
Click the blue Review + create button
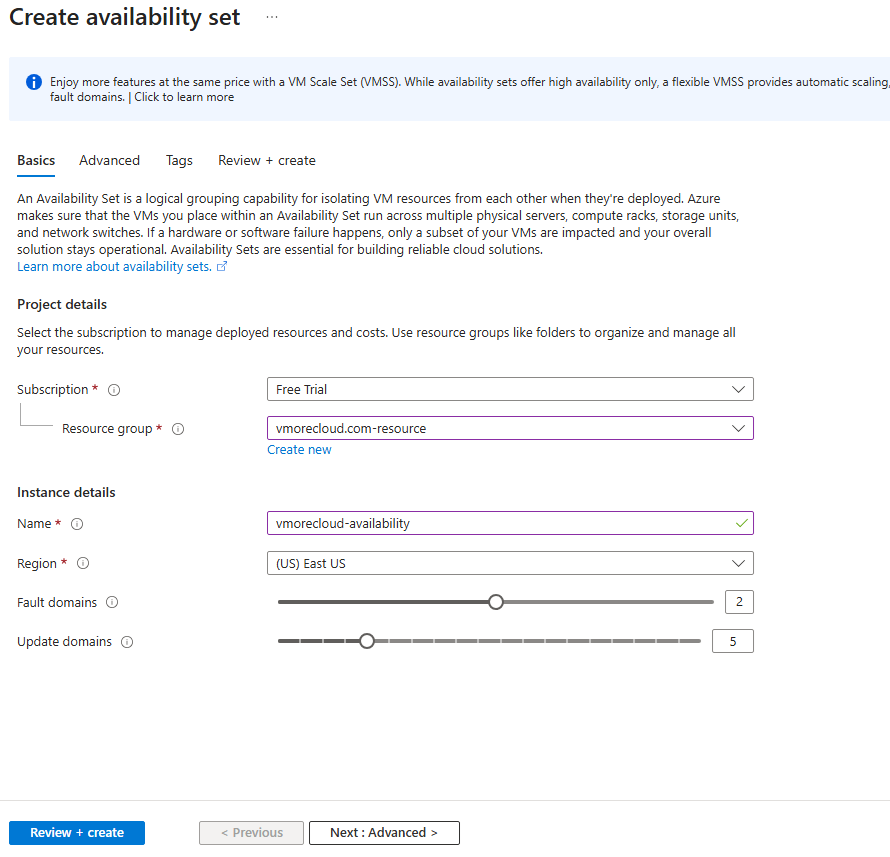pyautogui.click(x=77, y=832)
